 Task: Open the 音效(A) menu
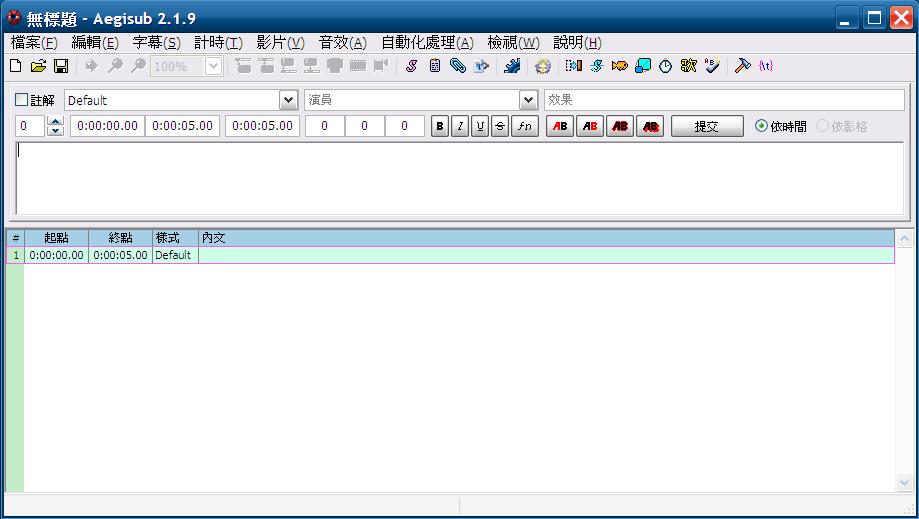click(x=343, y=43)
